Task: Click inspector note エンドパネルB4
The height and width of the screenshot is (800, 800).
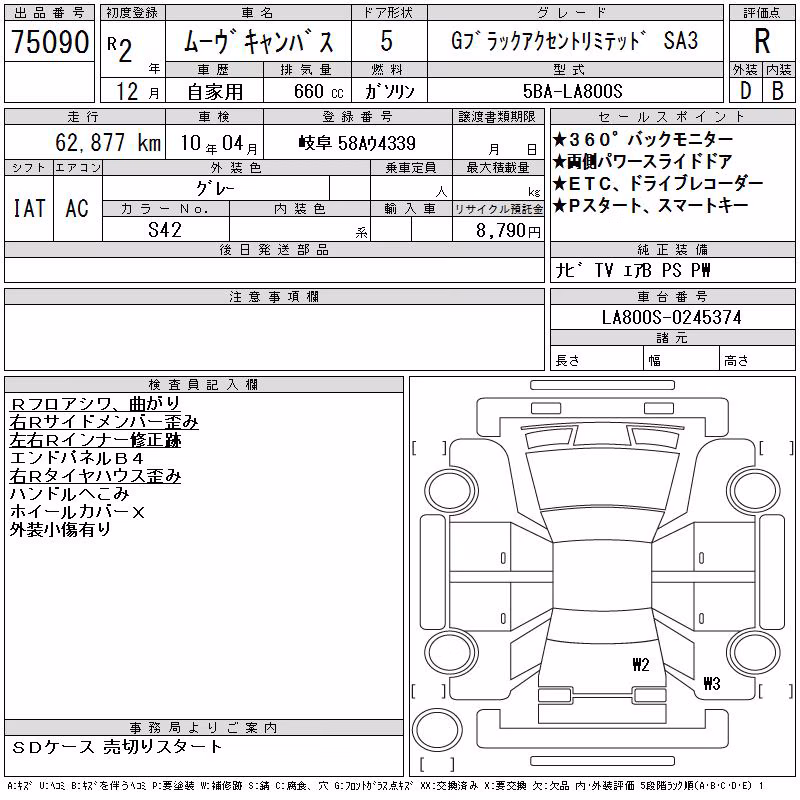Action: (77, 458)
